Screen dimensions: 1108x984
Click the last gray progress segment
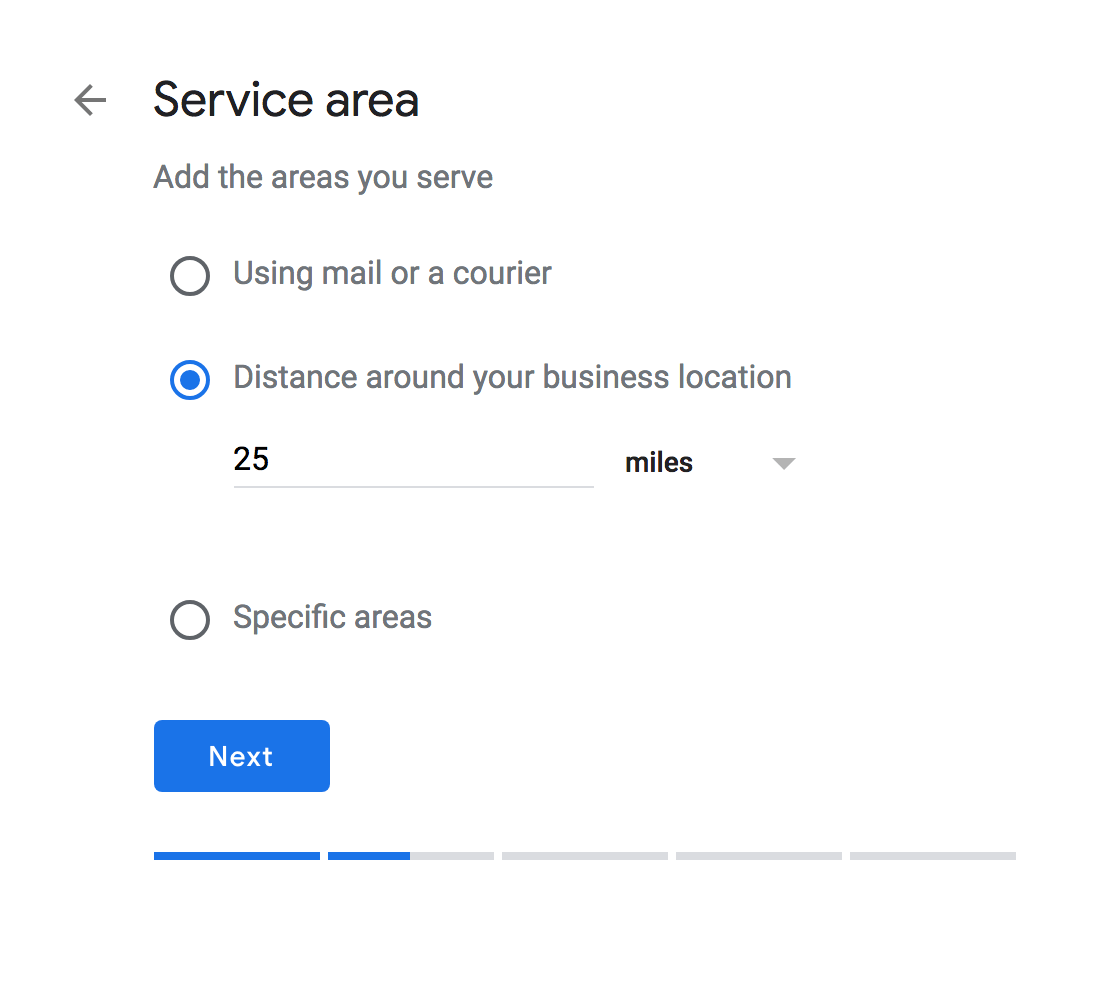coord(933,856)
